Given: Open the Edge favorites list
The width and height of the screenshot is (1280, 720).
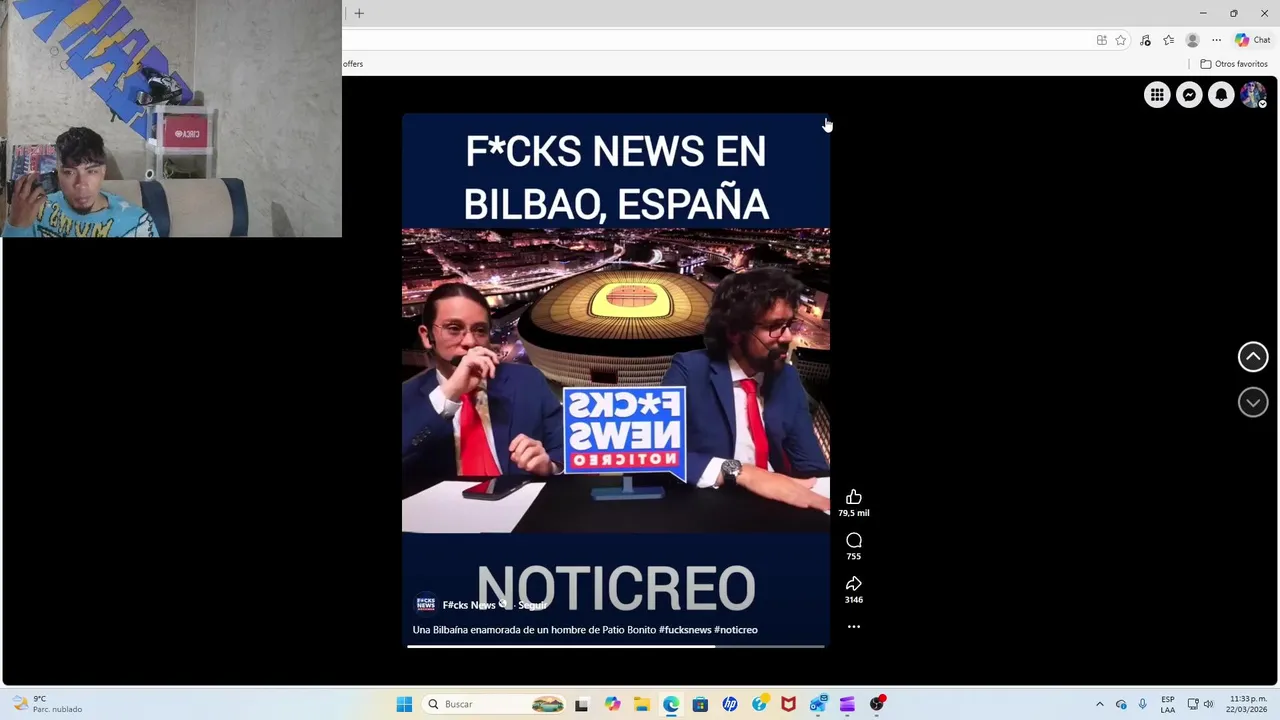Looking at the screenshot, I should coord(1168,40).
